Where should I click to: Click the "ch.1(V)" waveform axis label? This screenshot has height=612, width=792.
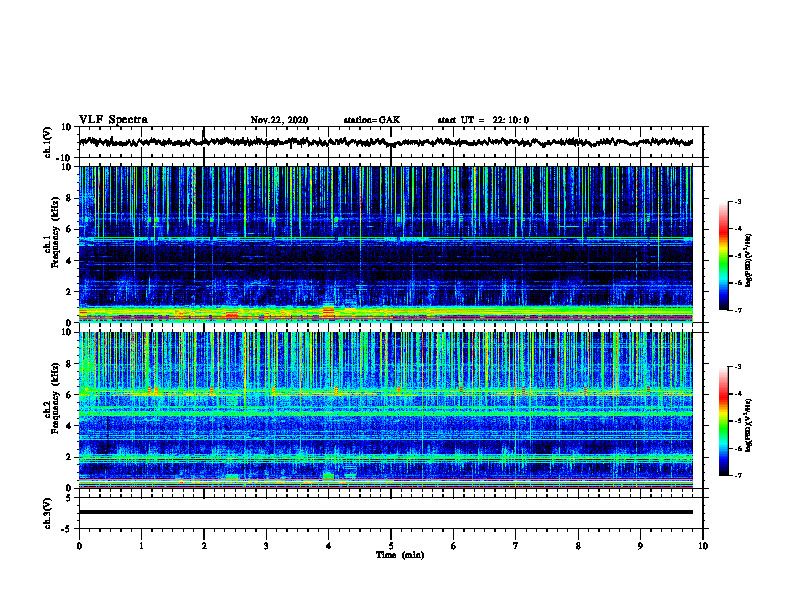[48, 142]
